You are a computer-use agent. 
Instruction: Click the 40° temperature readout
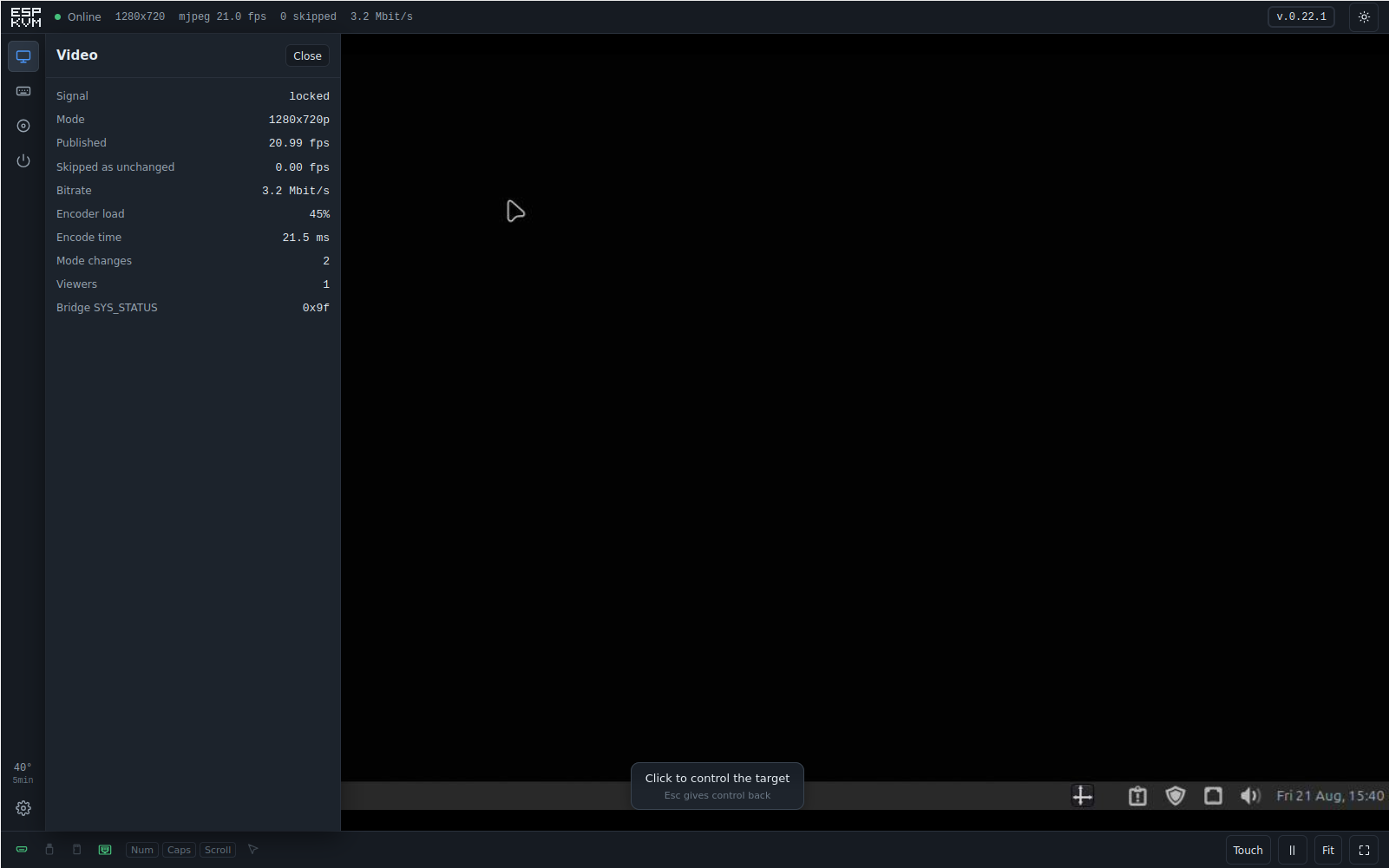[23, 767]
